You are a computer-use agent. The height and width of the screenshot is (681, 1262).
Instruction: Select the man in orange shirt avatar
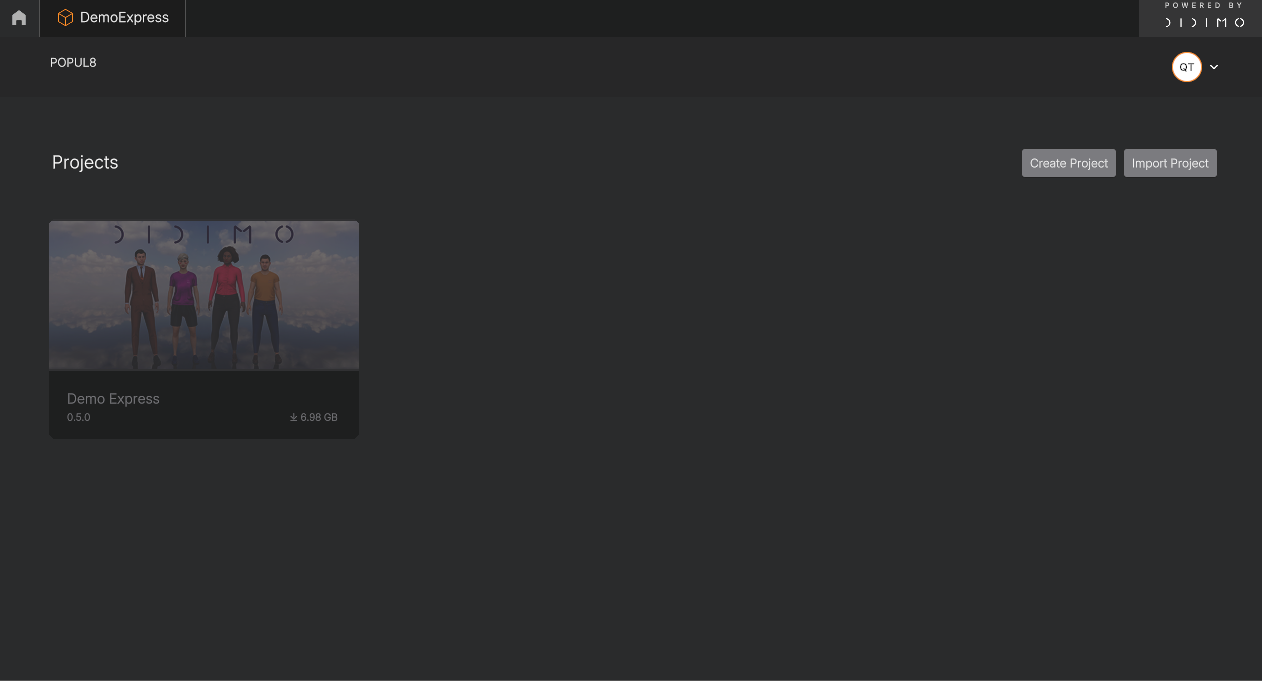[264, 306]
